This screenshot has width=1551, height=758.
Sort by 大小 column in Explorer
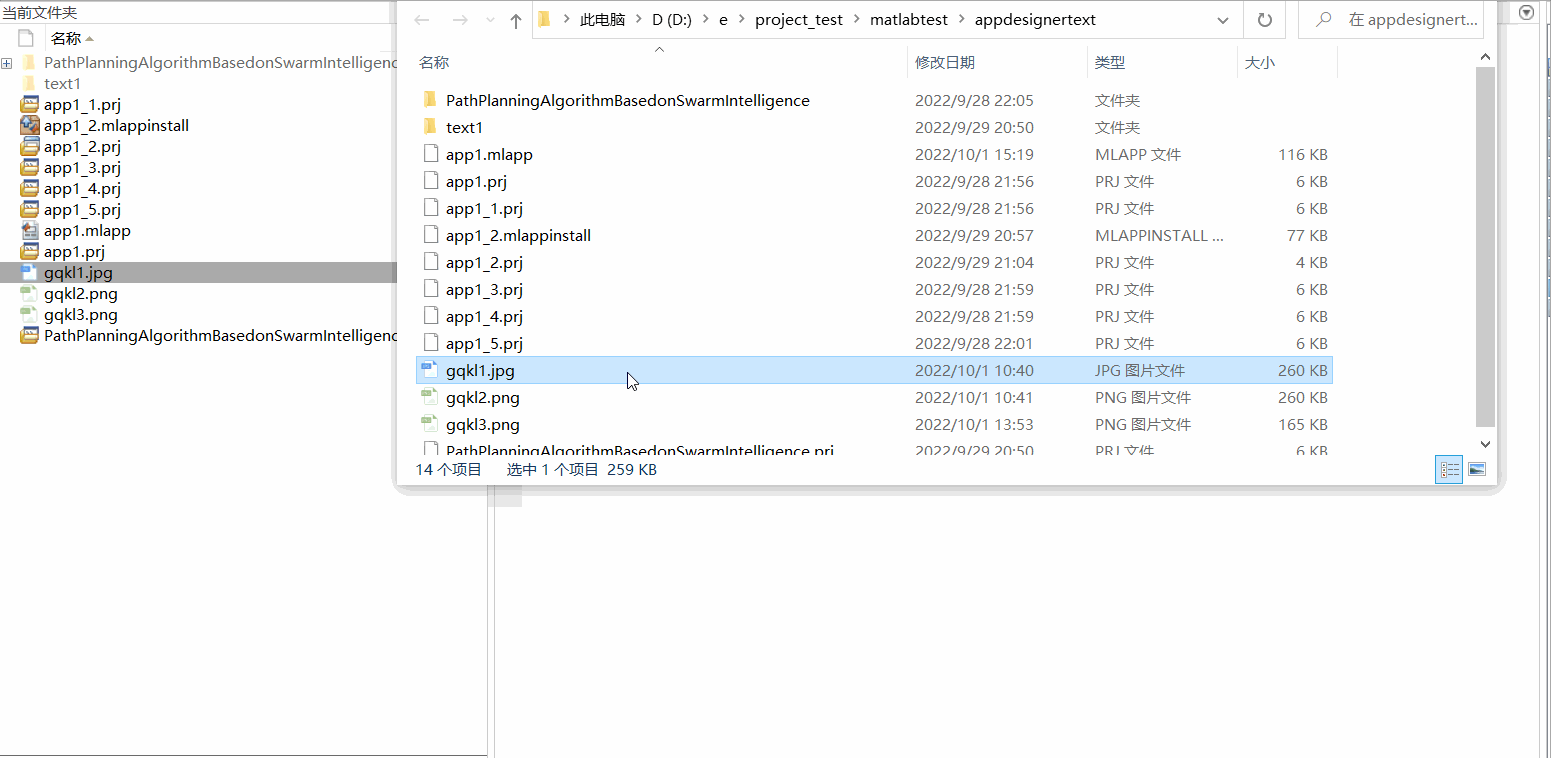pos(1260,62)
